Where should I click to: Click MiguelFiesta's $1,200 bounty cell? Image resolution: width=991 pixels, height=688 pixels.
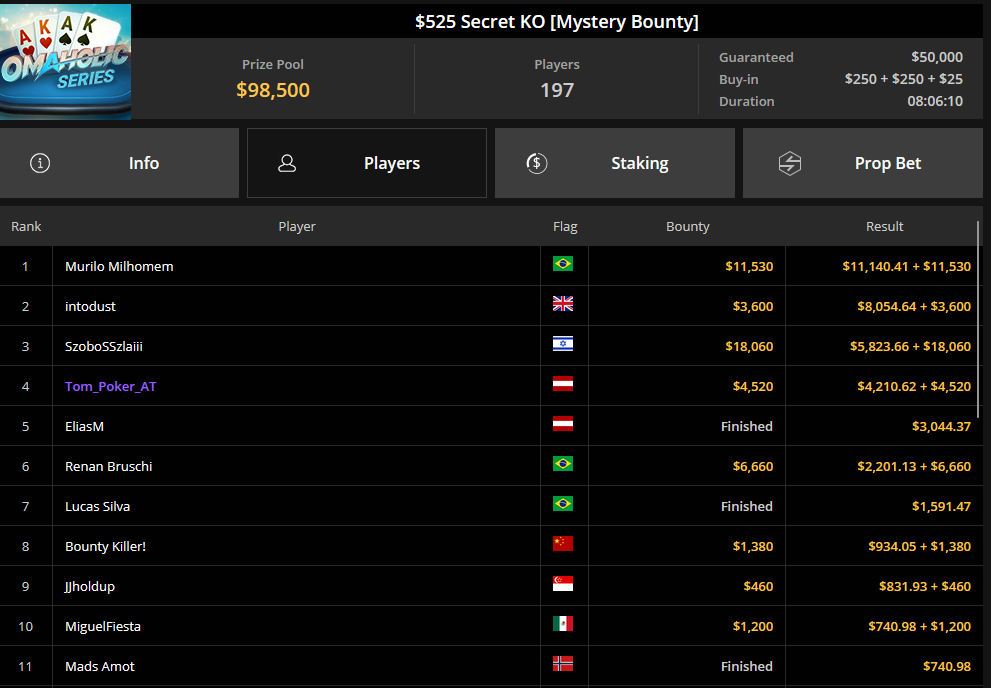[x=687, y=626]
